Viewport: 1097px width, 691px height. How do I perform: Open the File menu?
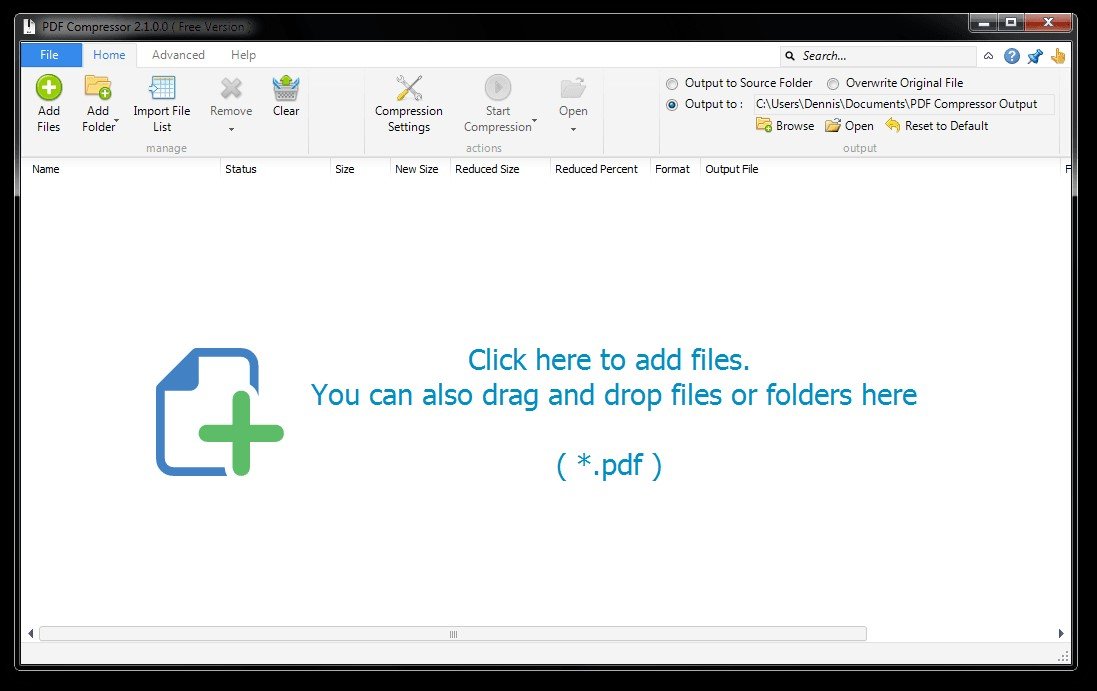[x=51, y=55]
